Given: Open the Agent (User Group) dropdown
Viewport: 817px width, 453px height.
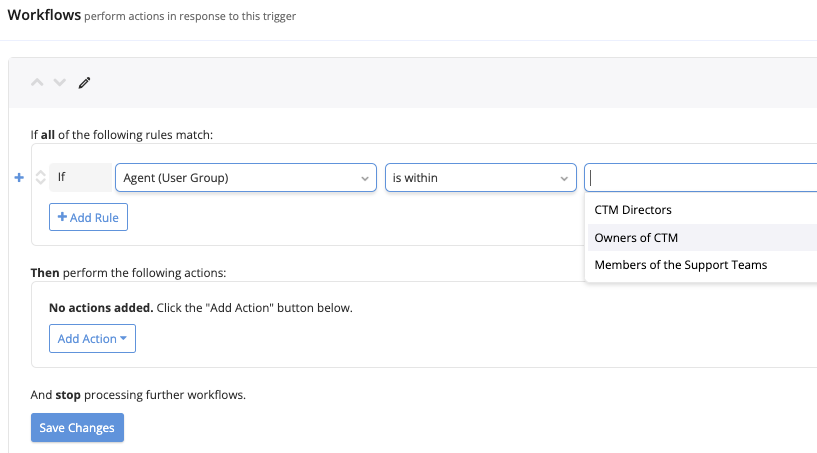Looking at the screenshot, I should click(245, 177).
